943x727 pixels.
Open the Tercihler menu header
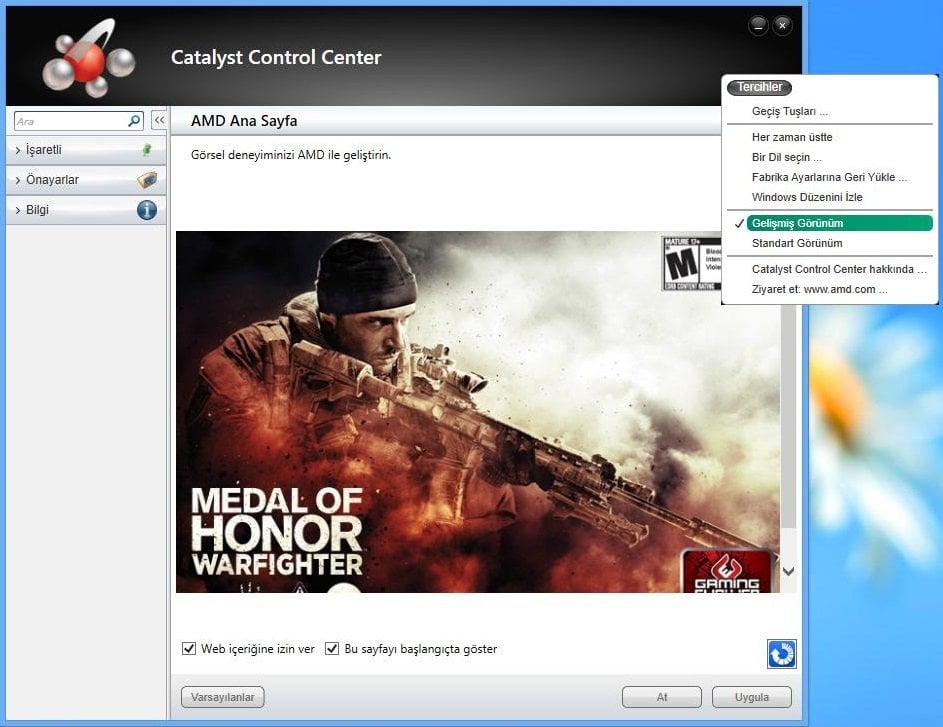tap(760, 87)
